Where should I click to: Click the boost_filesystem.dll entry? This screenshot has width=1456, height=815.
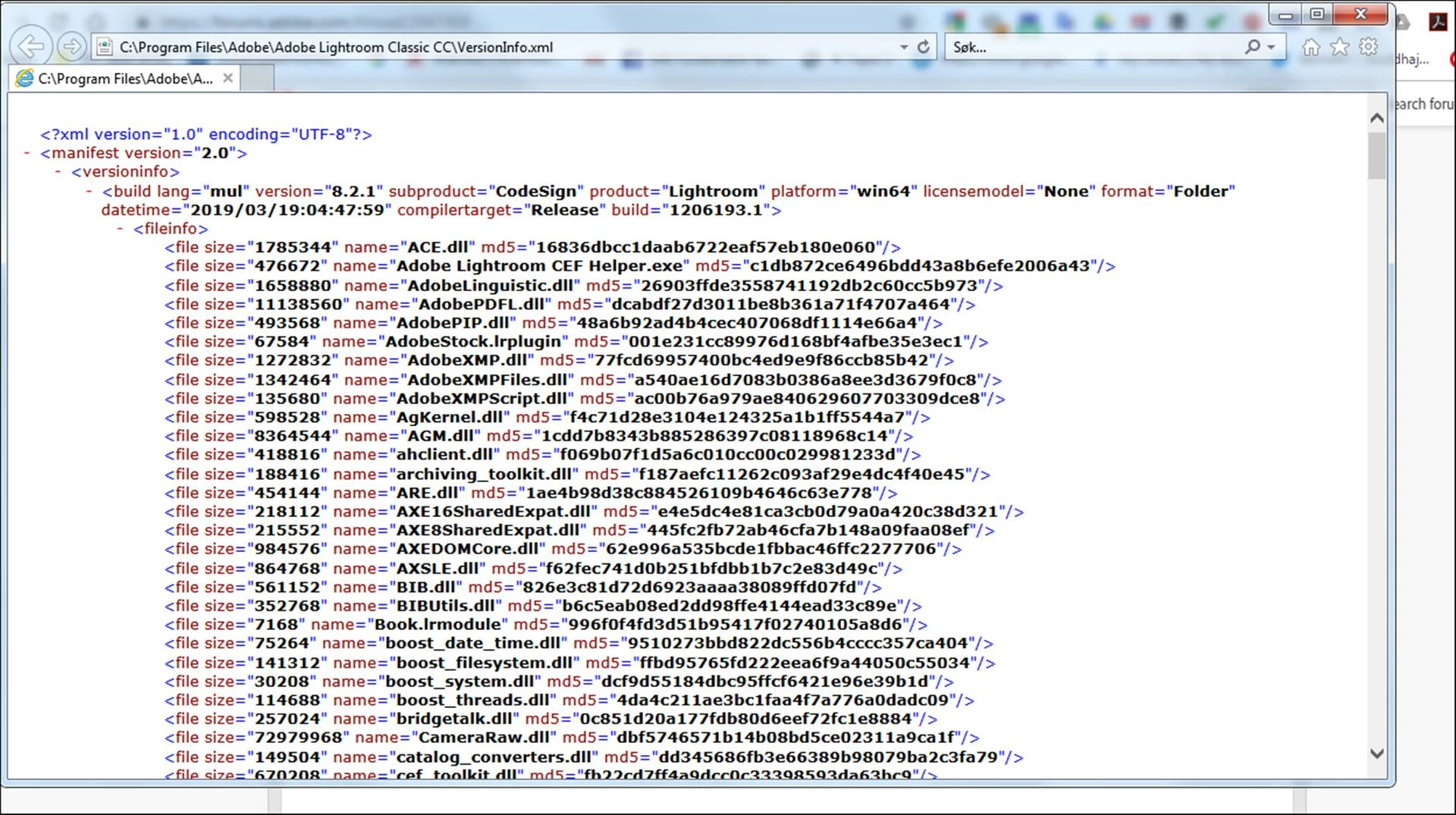tap(580, 663)
